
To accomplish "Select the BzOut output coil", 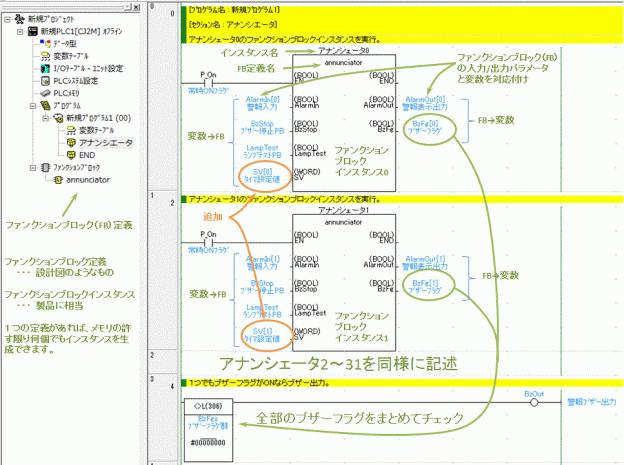I will 534,402.
